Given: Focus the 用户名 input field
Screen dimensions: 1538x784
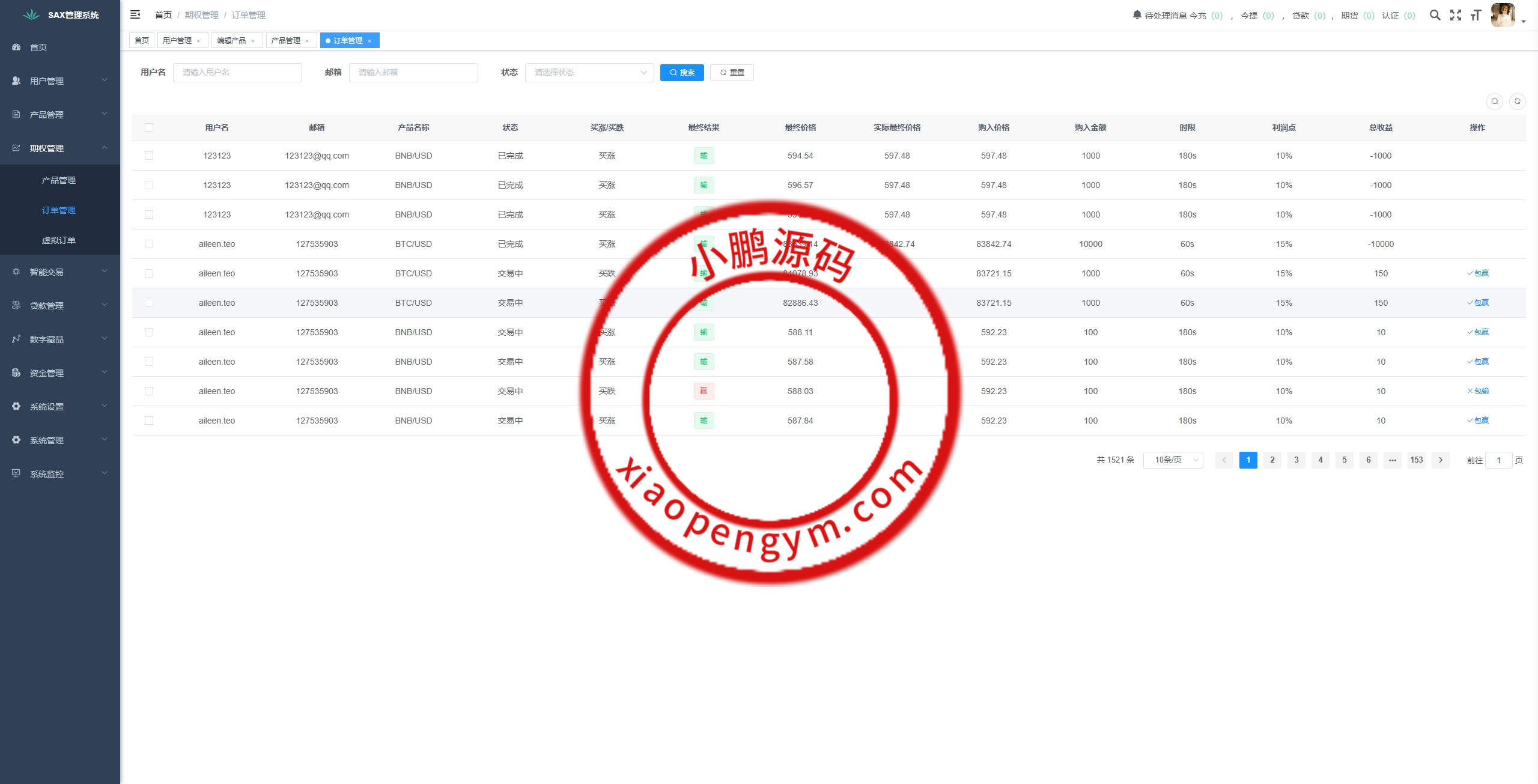Looking at the screenshot, I should click(x=237, y=72).
